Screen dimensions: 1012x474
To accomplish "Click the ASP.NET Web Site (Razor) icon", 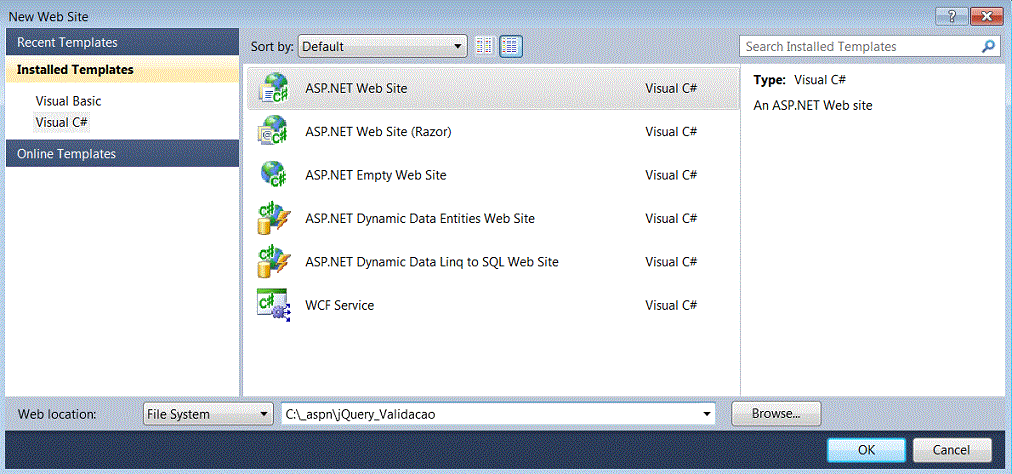I will [272, 131].
